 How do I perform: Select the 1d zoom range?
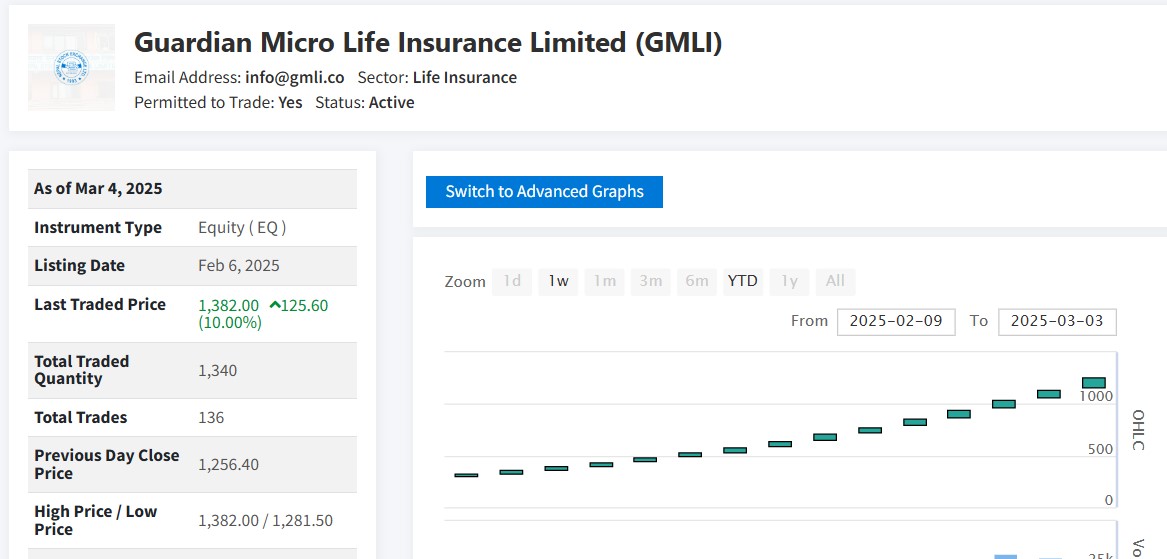(x=511, y=281)
